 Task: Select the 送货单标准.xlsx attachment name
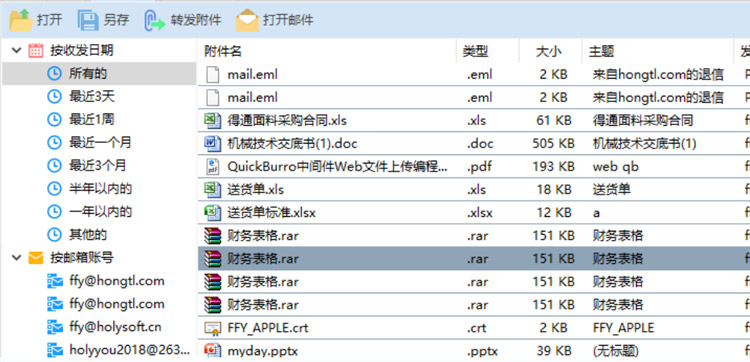[x=271, y=212]
